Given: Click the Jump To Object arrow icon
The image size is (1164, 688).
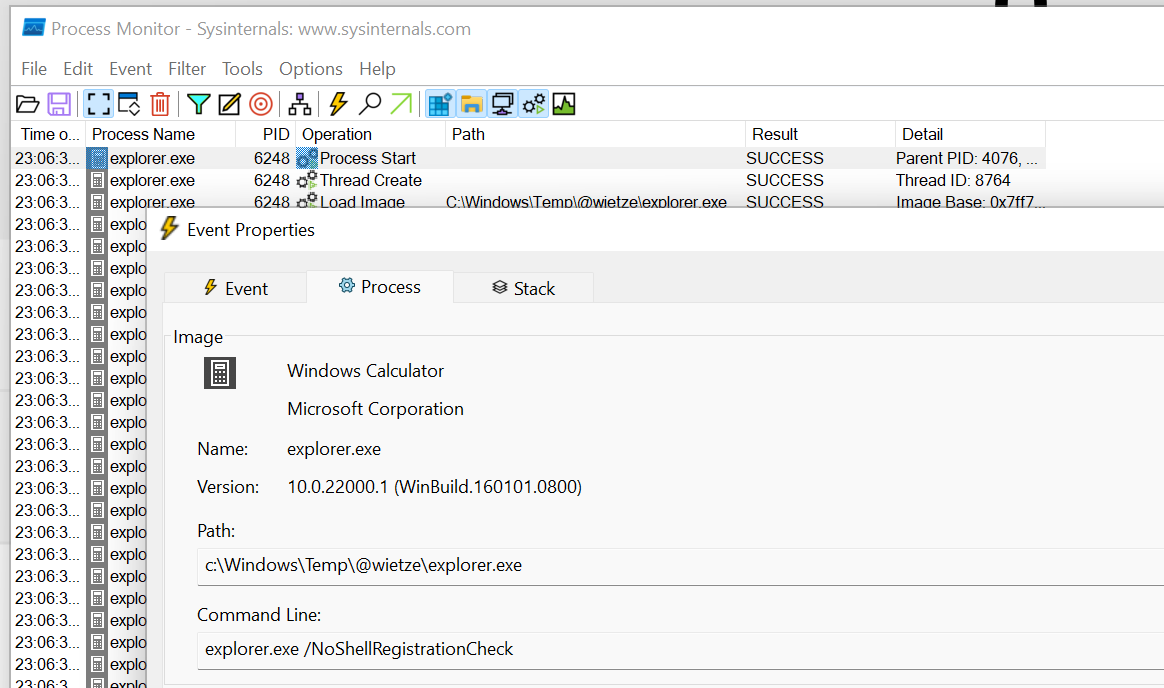Looking at the screenshot, I should [401, 104].
